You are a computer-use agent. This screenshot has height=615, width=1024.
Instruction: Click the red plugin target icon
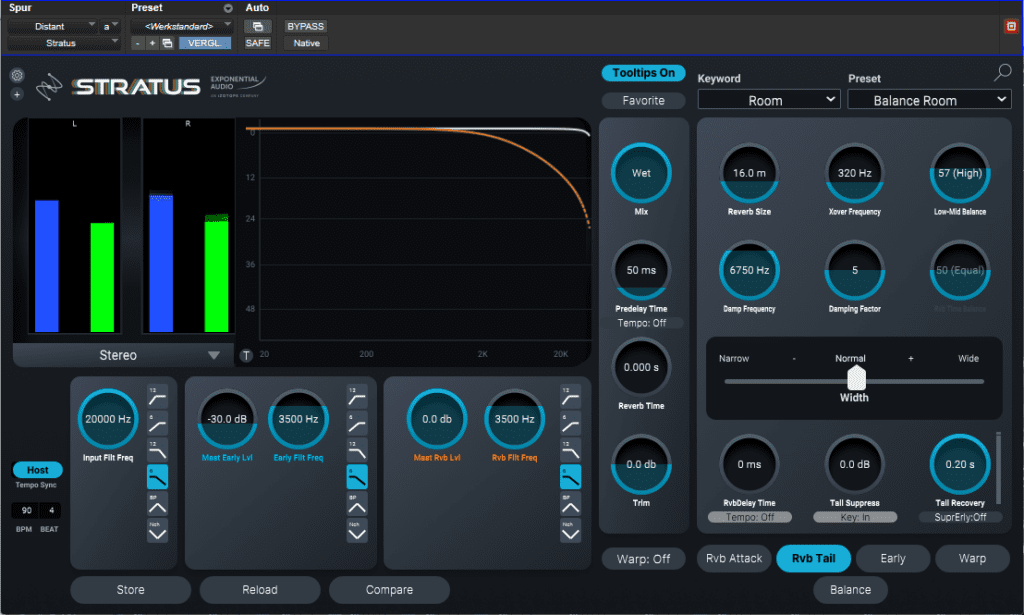point(1010,26)
